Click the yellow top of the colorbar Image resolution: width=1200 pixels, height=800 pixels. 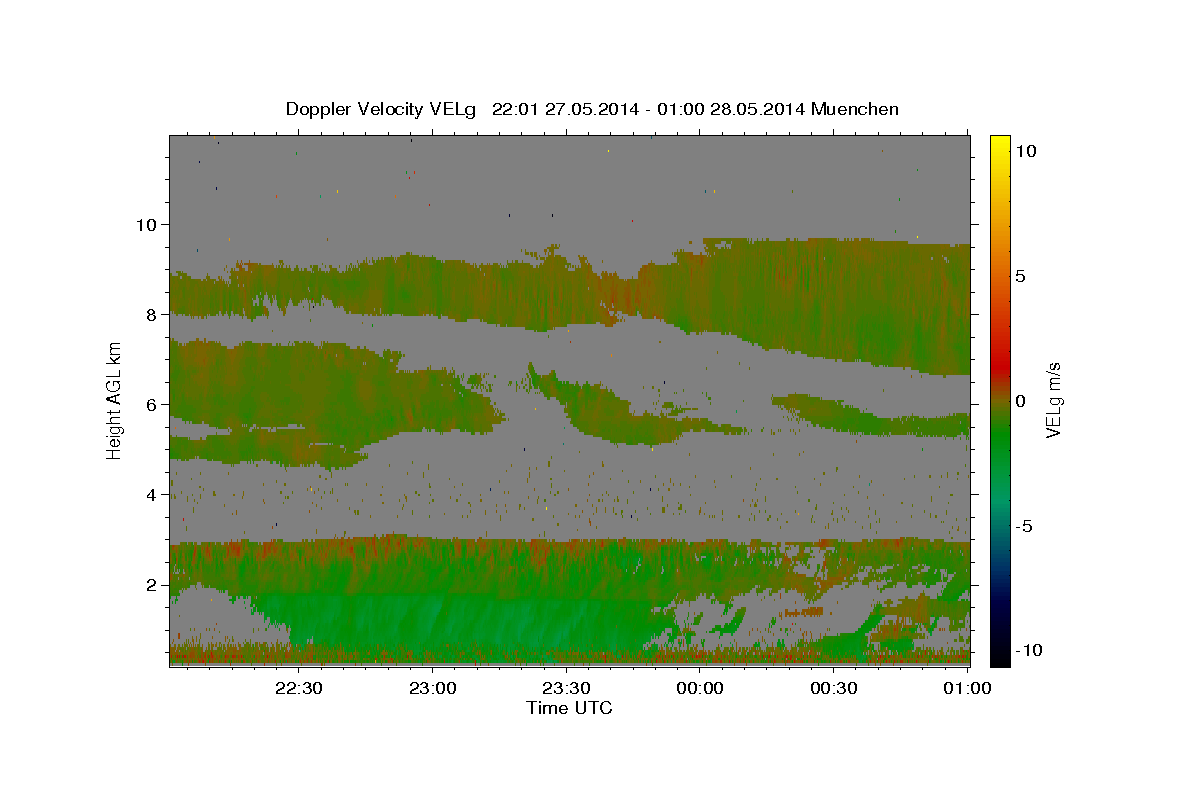point(1000,145)
